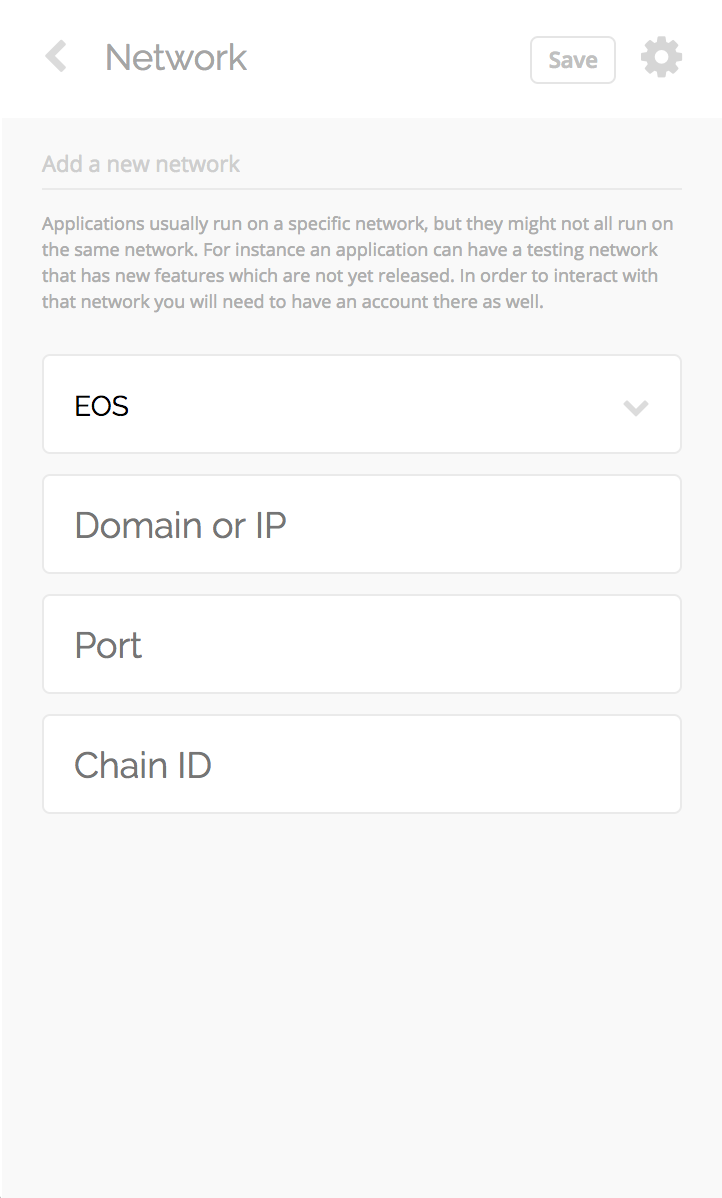Return to previous screen with back chevron
Screen dimensions: 722x1198
(56, 57)
